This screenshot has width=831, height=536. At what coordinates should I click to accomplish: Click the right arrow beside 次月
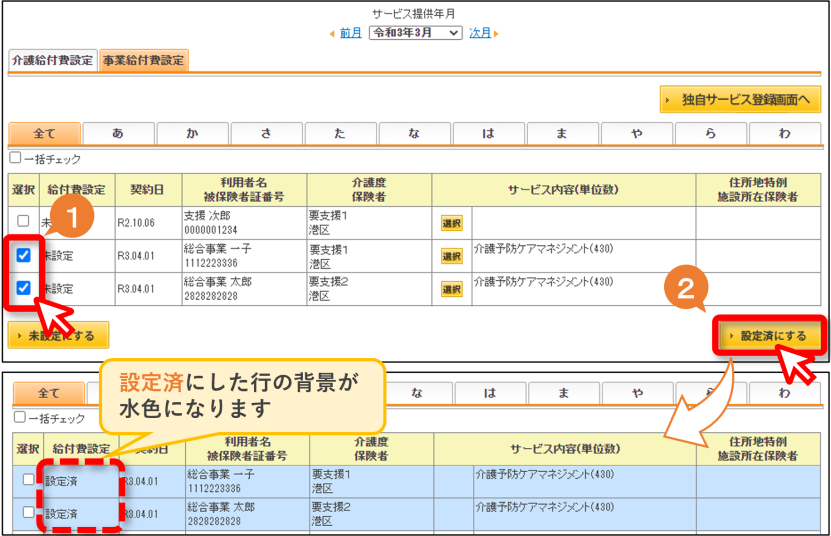point(496,33)
